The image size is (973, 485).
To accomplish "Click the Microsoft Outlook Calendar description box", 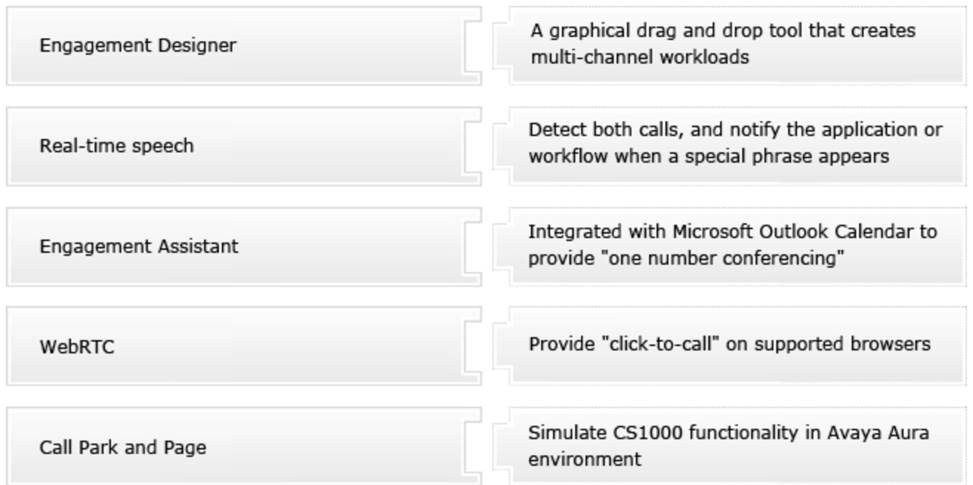I will point(730,246).
